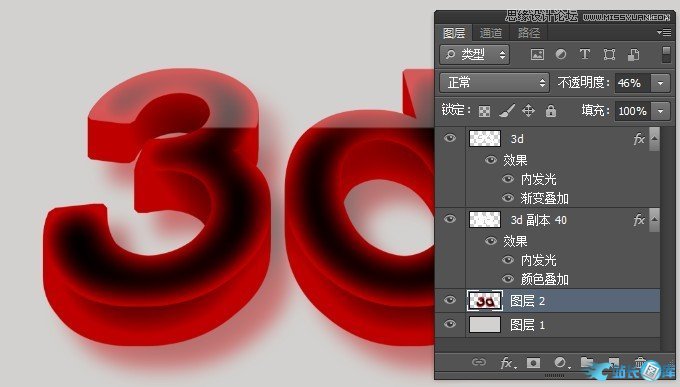Switch to the 图层 tab
Image resolution: width=680 pixels, height=387 pixels.
[x=454, y=33]
